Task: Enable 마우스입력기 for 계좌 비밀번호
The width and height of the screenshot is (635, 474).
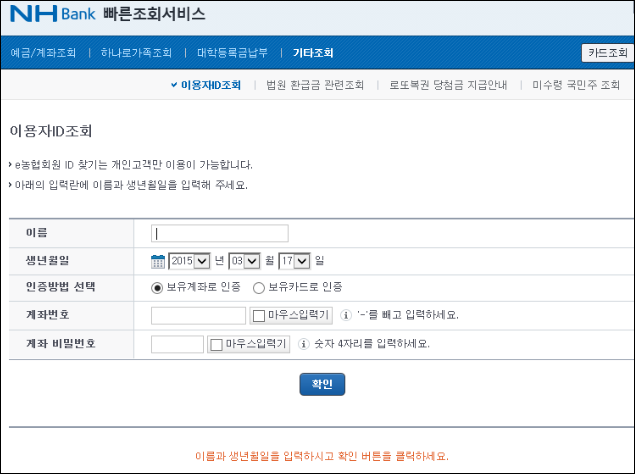Action: point(217,344)
